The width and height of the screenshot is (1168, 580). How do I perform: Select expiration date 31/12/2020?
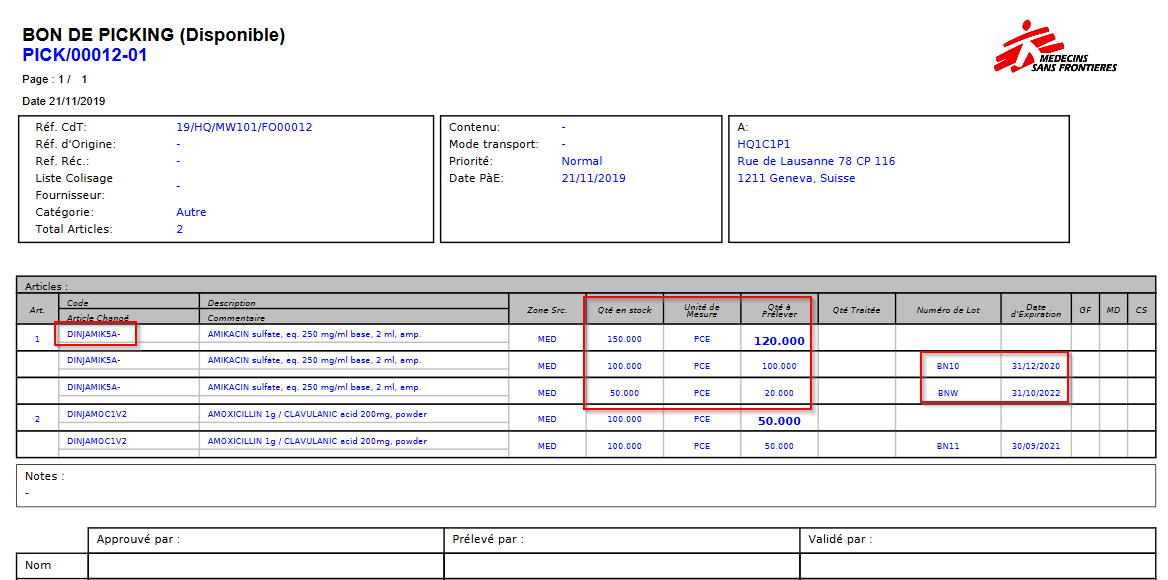[1035, 366]
